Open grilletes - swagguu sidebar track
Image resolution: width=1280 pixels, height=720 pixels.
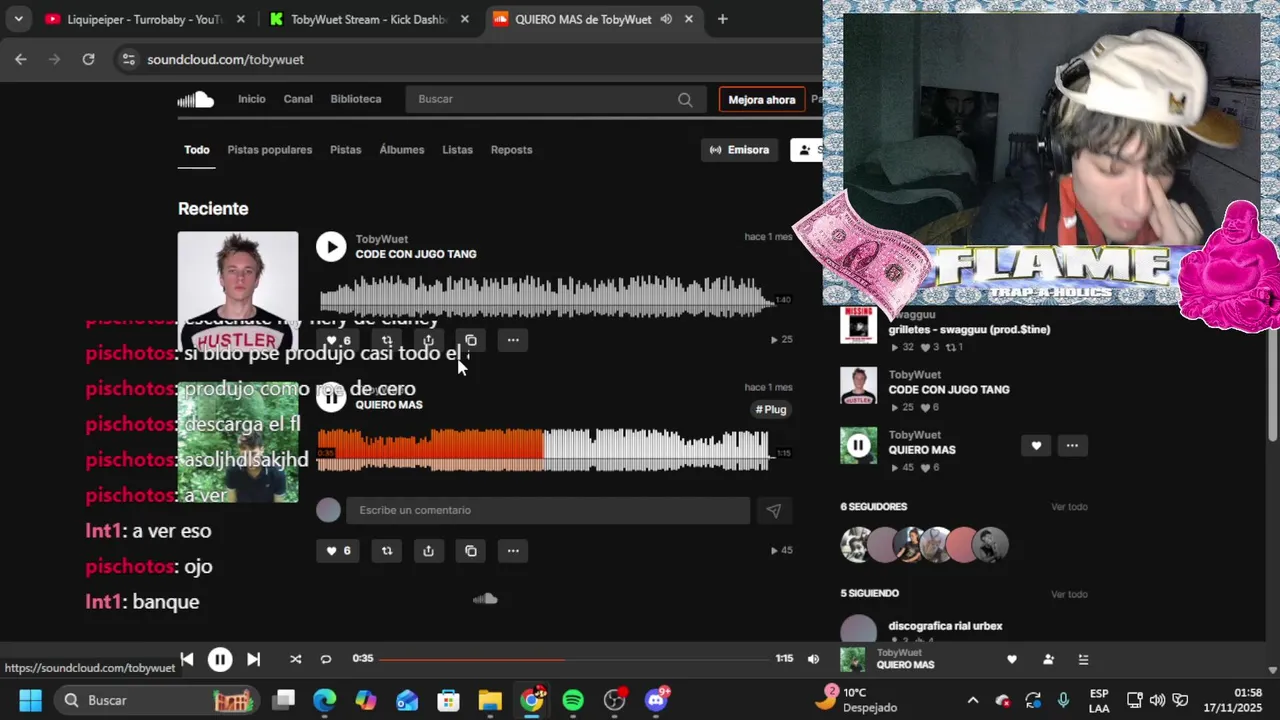[969, 329]
